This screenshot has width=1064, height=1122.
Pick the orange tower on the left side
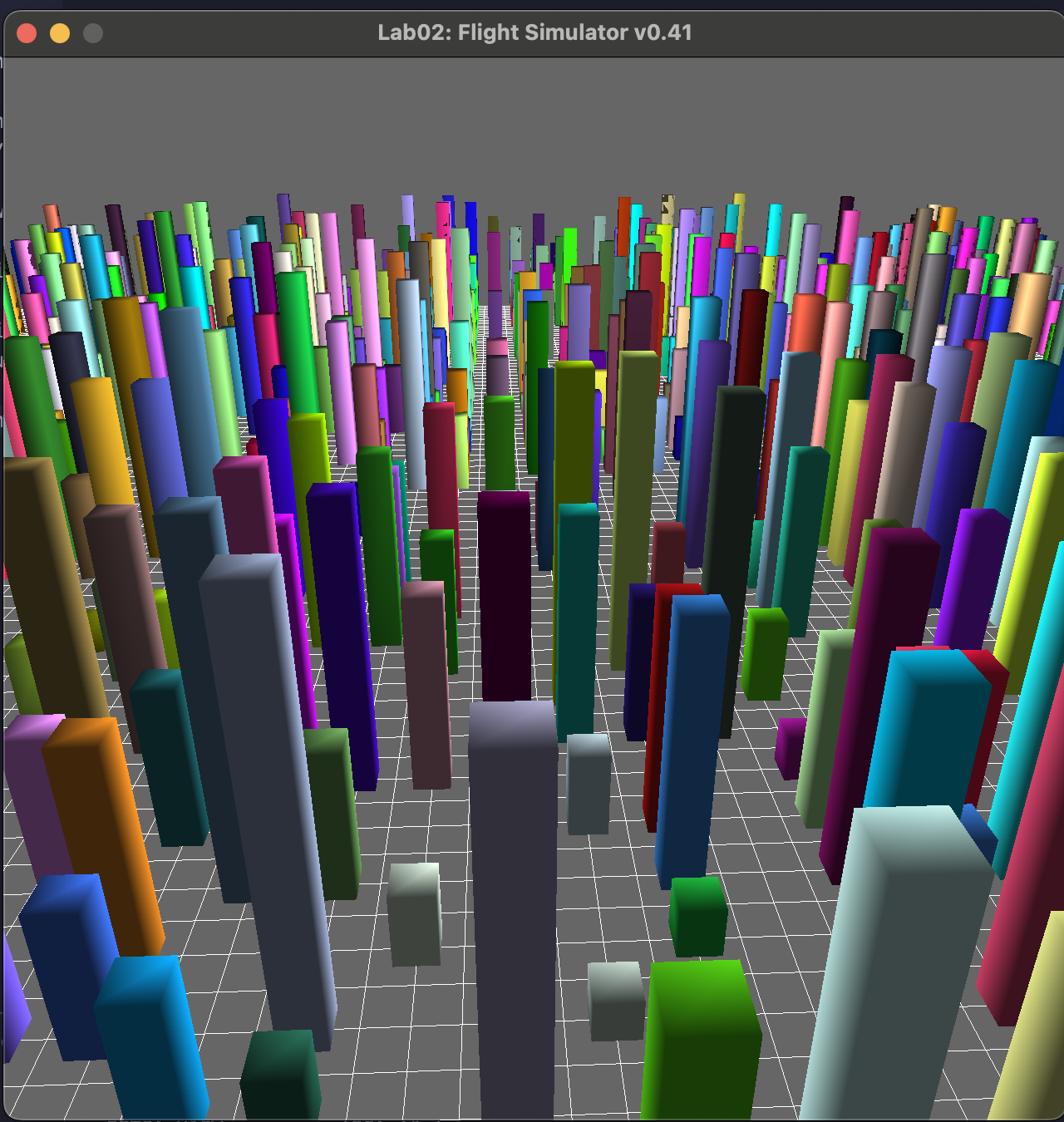(x=104, y=831)
